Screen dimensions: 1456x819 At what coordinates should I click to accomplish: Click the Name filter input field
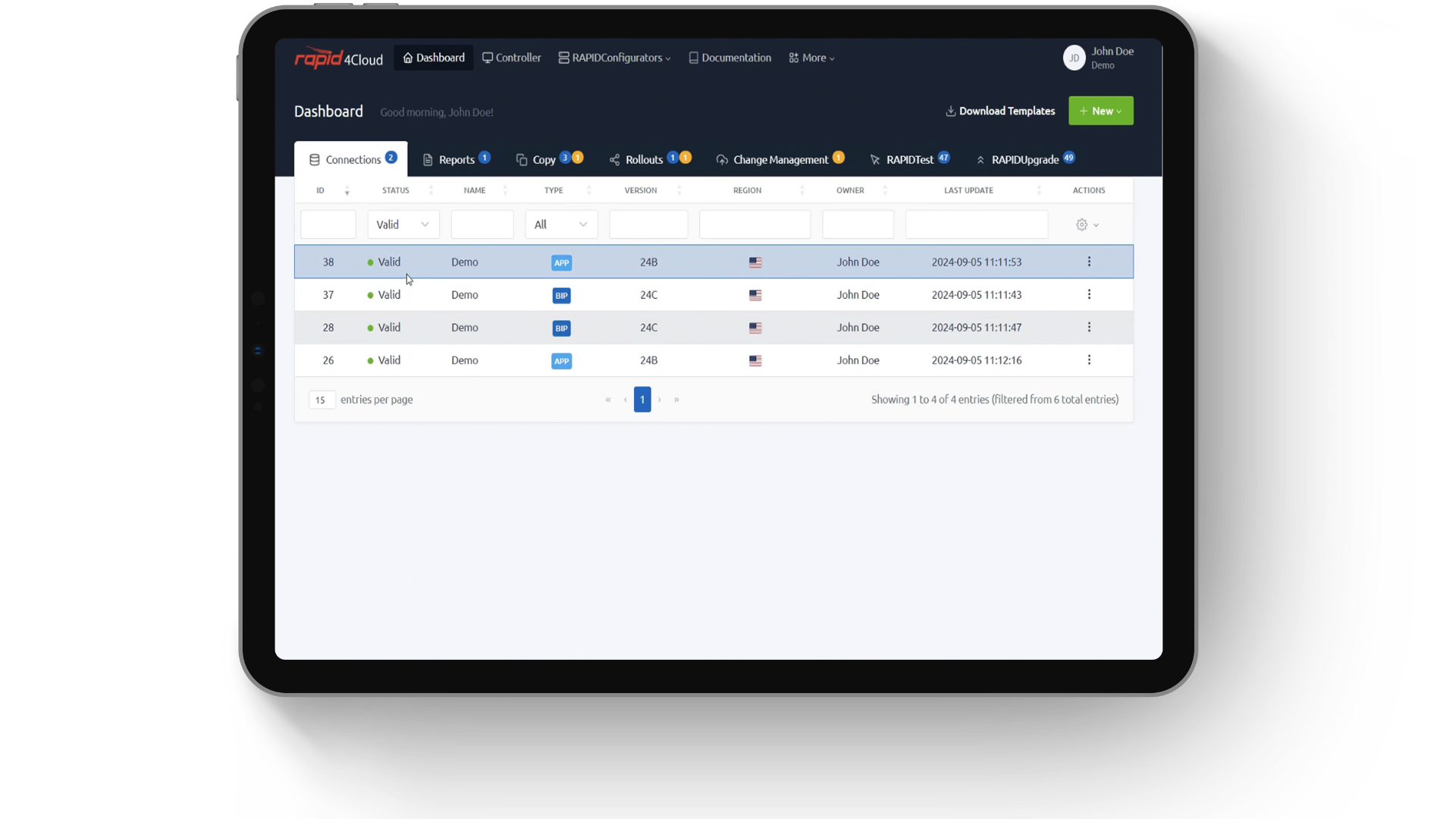point(482,224)
